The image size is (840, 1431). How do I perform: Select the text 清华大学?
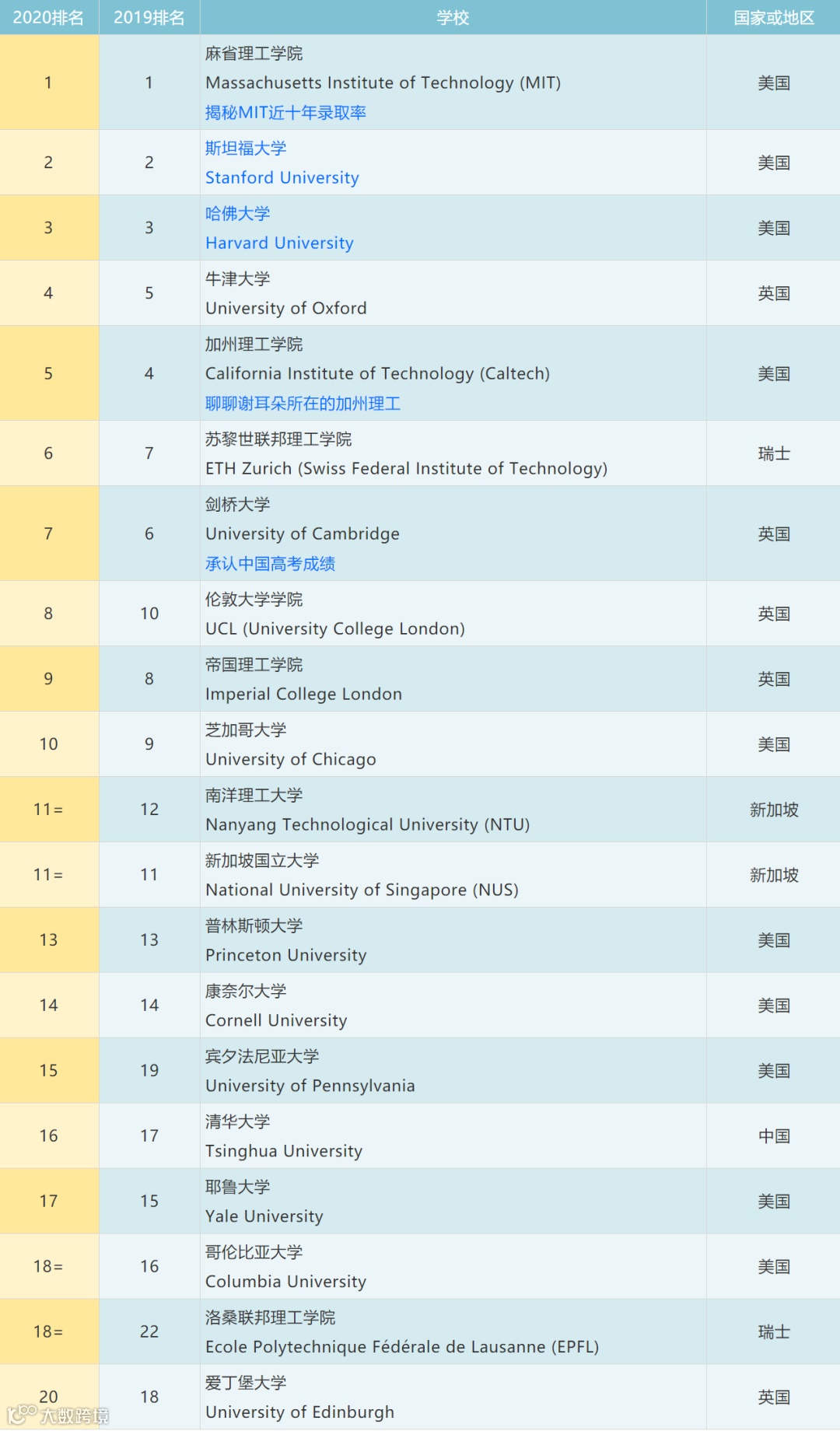tap(238, 1122)
